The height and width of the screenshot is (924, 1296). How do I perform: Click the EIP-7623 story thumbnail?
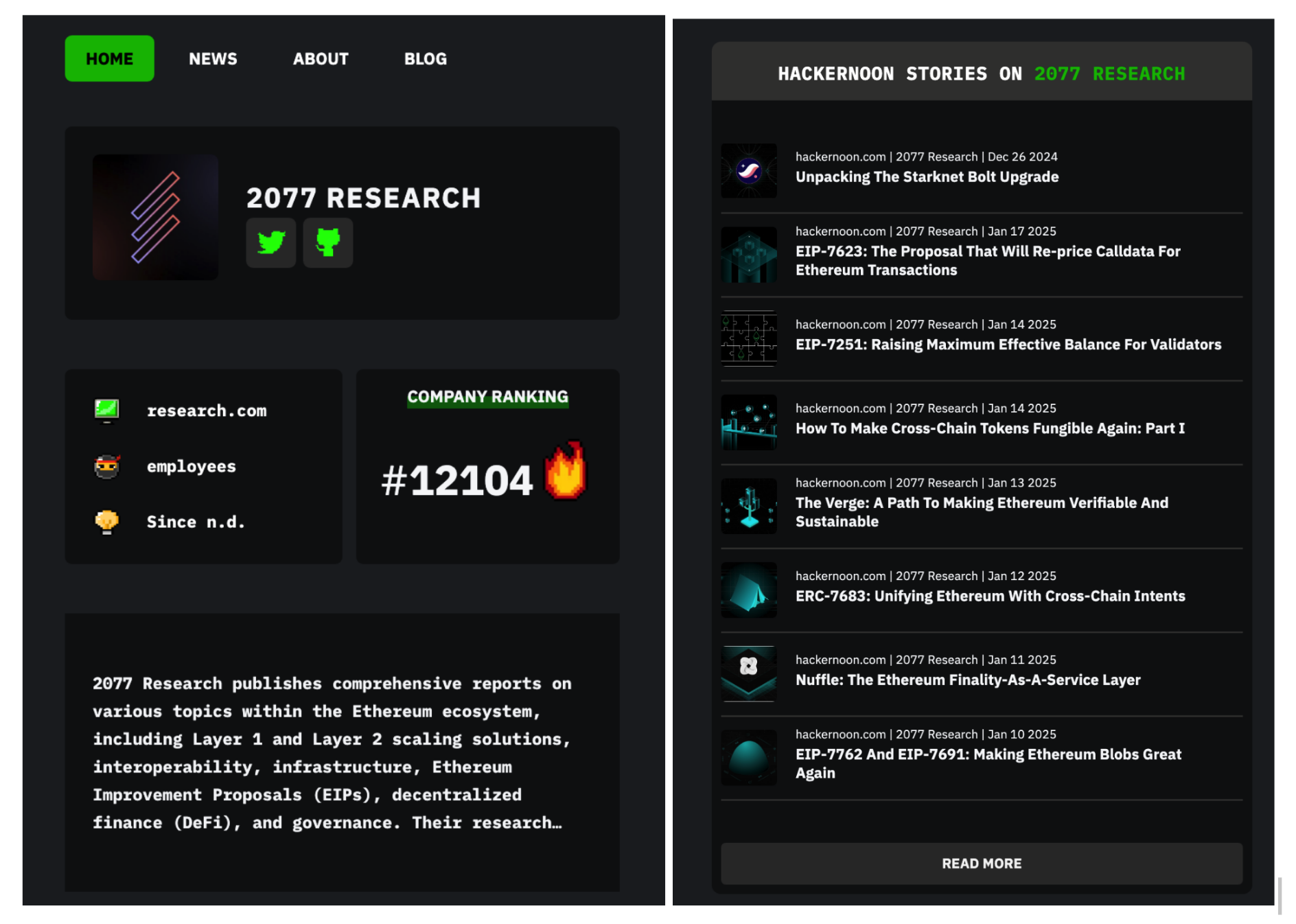[749, 254]
